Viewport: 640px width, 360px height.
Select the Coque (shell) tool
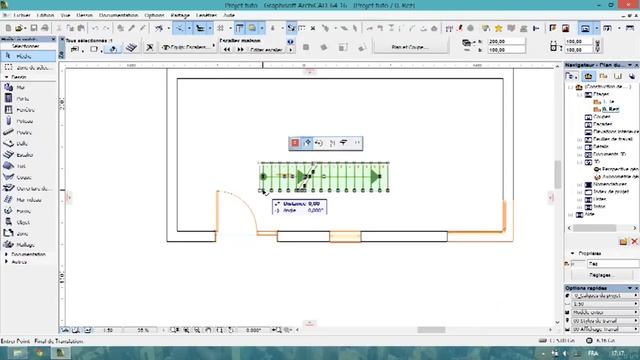[28, 178]
